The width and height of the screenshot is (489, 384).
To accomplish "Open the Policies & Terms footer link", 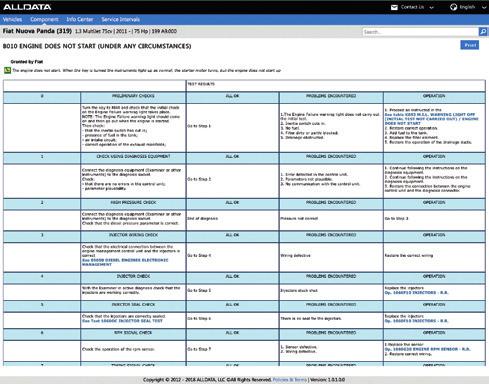I will tap(290, 380).
